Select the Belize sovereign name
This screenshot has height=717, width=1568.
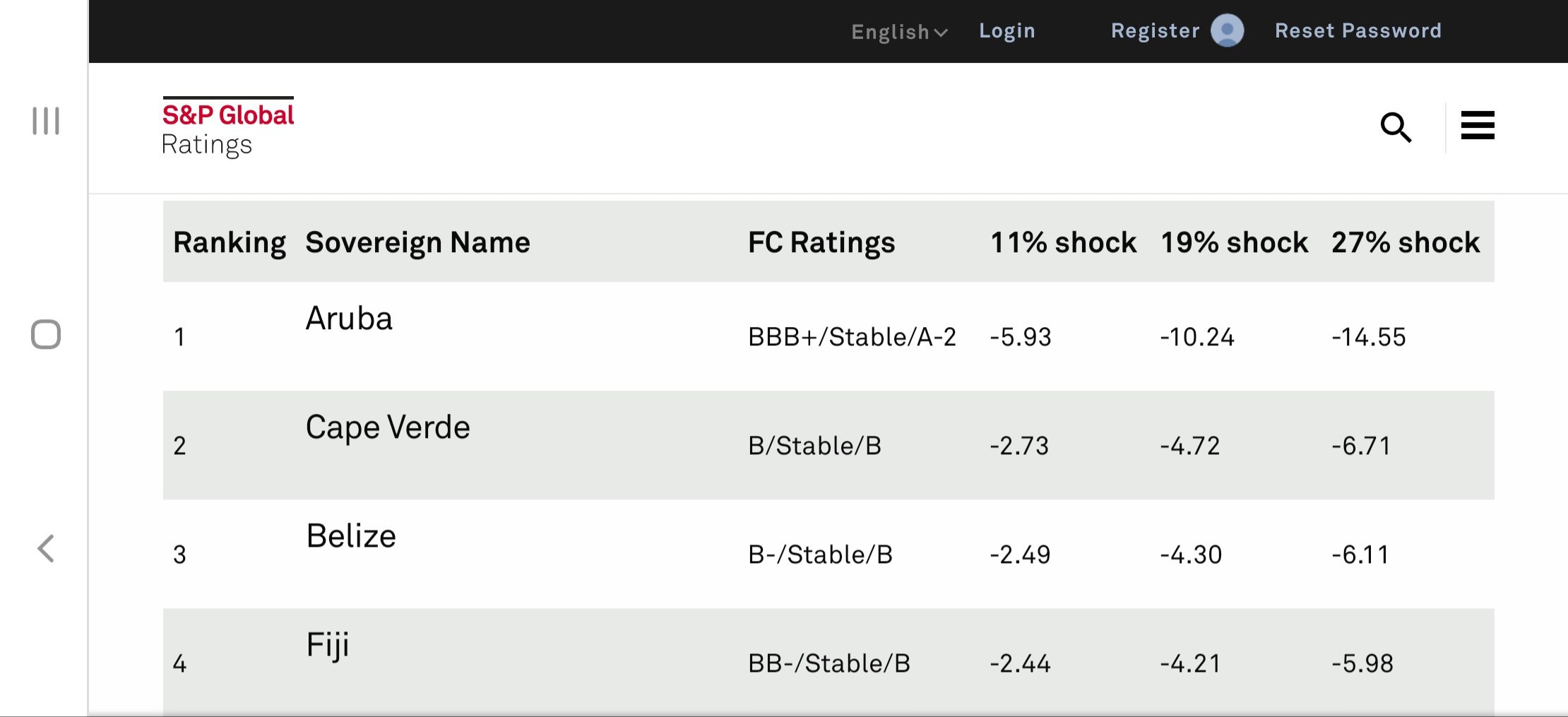[351, 536]
